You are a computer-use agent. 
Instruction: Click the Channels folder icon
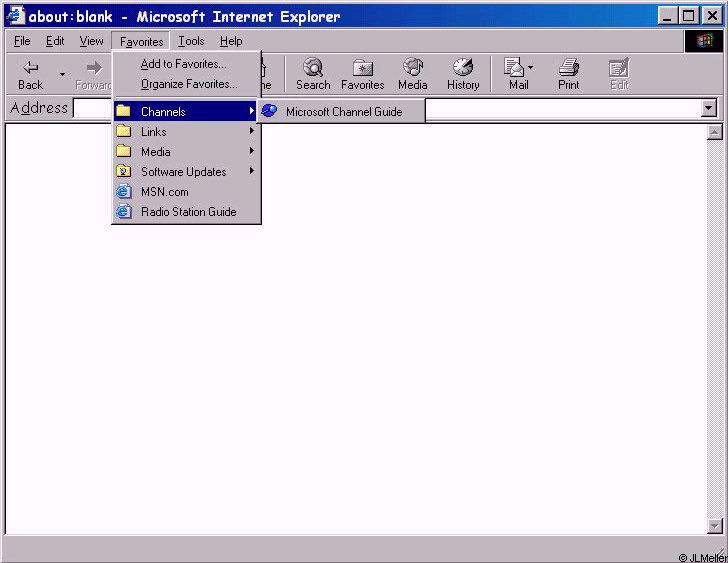(124, 111)
